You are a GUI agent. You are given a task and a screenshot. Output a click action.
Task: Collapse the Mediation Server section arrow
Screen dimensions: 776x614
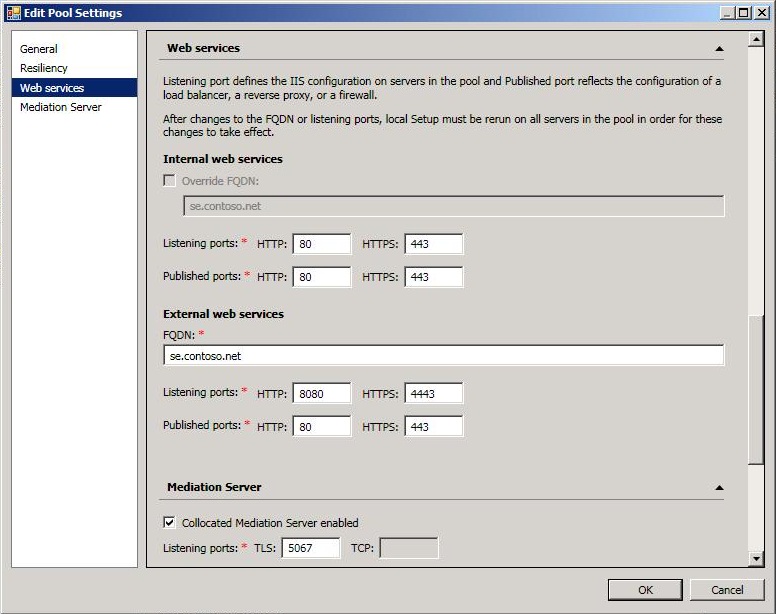coord(719,487)
